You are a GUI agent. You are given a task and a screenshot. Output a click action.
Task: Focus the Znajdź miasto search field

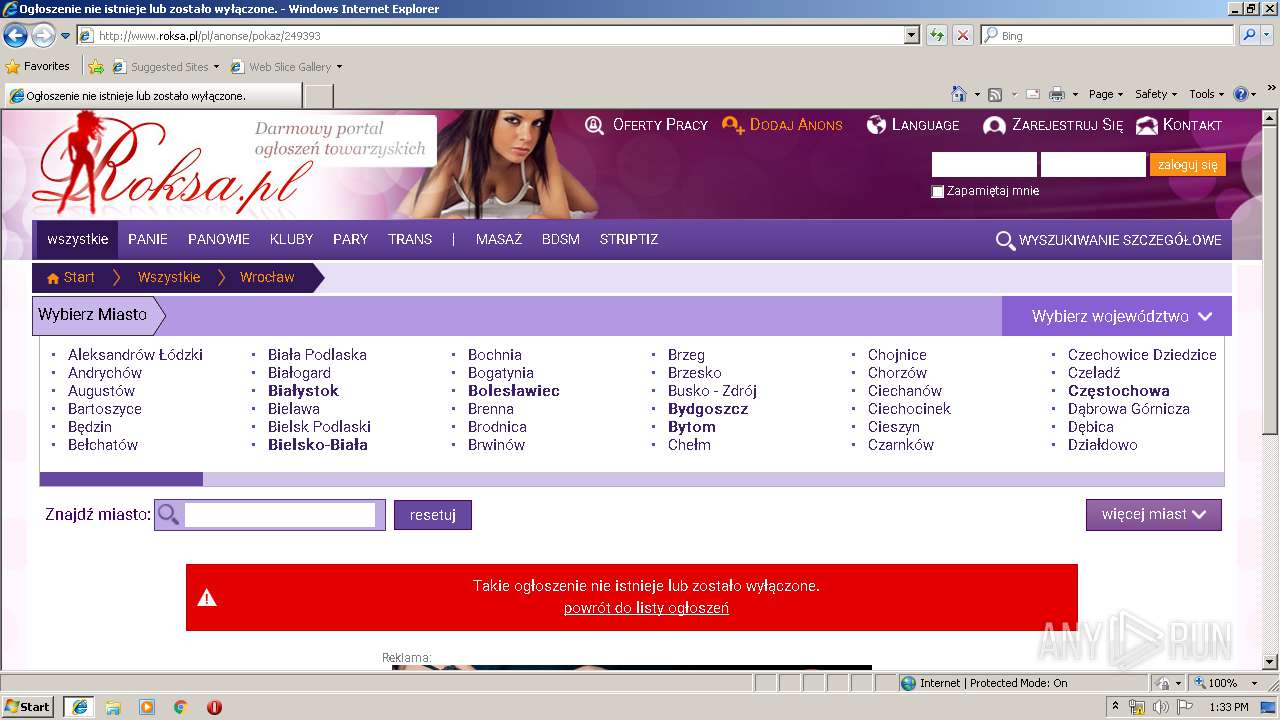point(280,515)
